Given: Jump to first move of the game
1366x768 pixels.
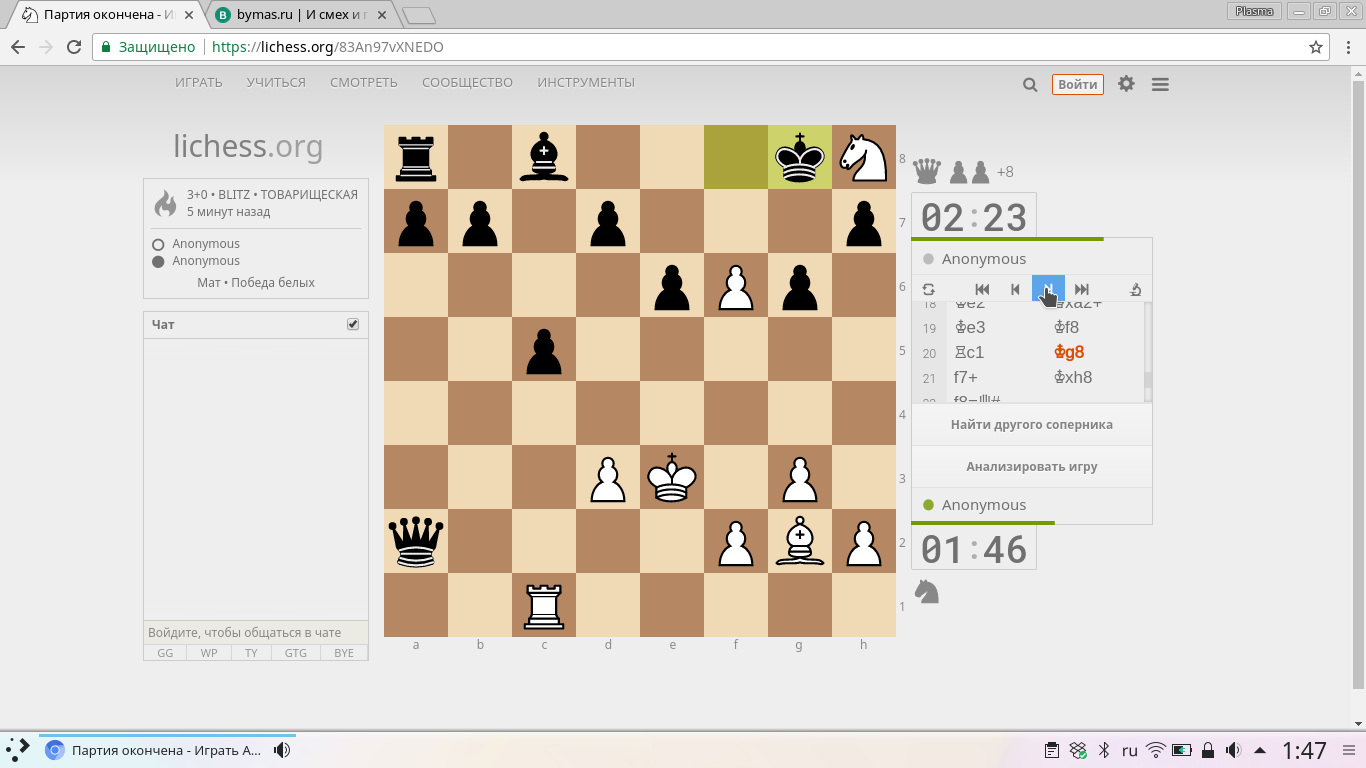Looking at the screenshot, I should click(982, 289).
